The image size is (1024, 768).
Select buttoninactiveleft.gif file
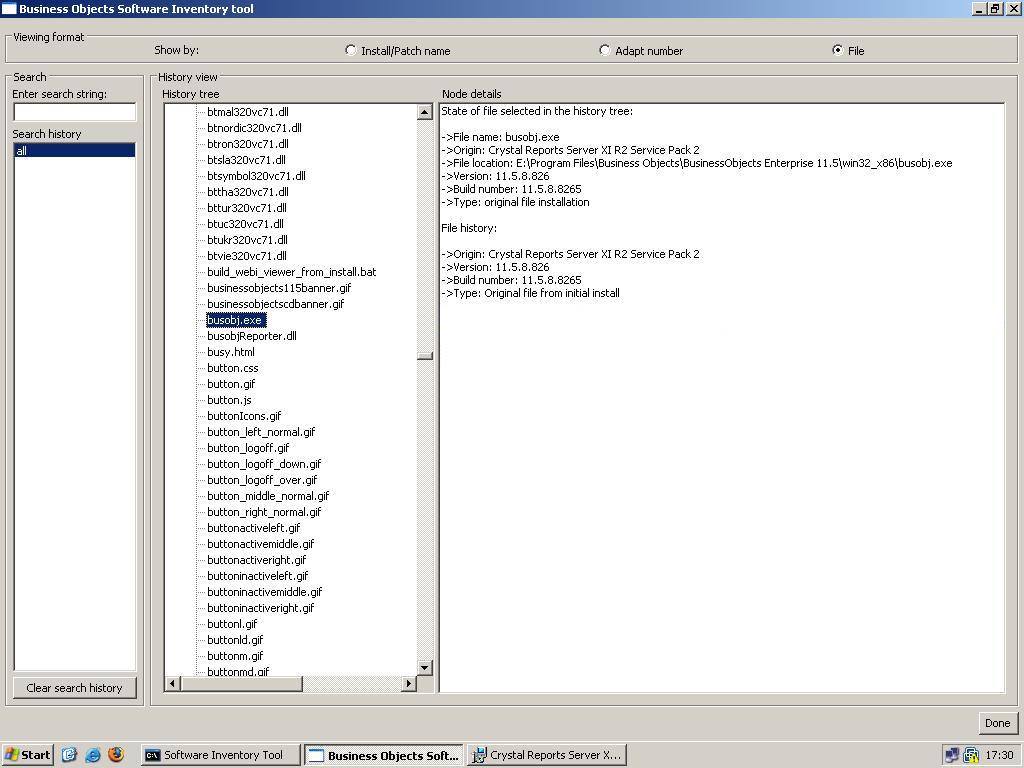pyautogui.click(x=257, y=576)
